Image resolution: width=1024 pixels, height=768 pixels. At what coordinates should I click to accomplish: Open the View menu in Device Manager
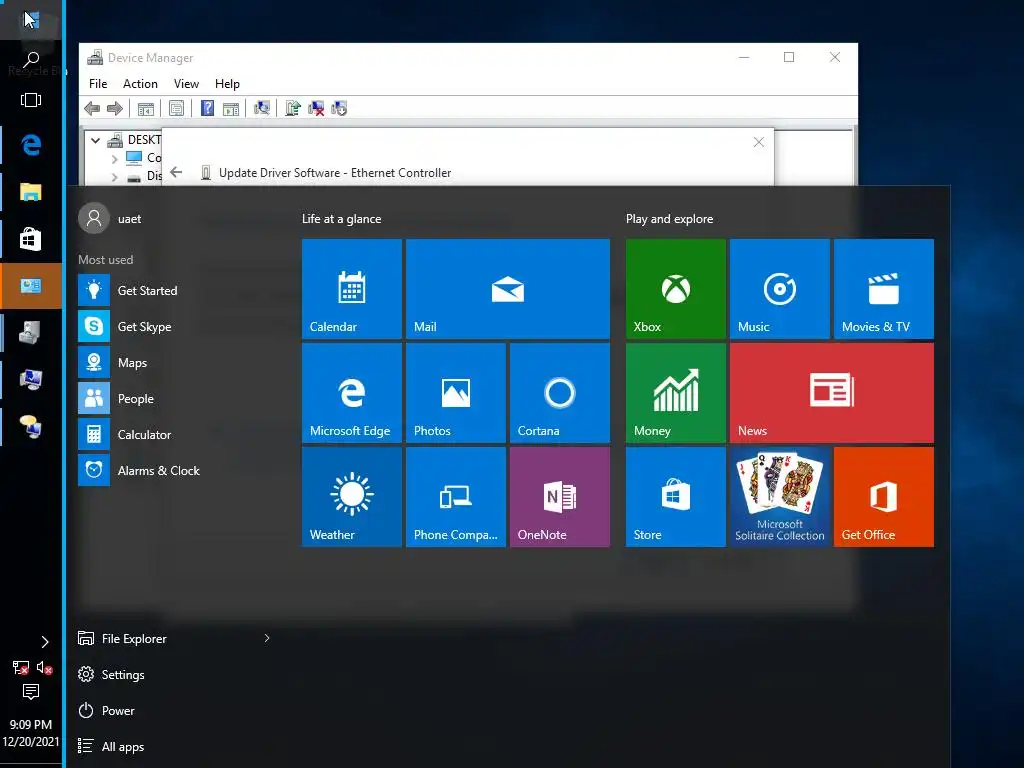click(x=186, y=84)
